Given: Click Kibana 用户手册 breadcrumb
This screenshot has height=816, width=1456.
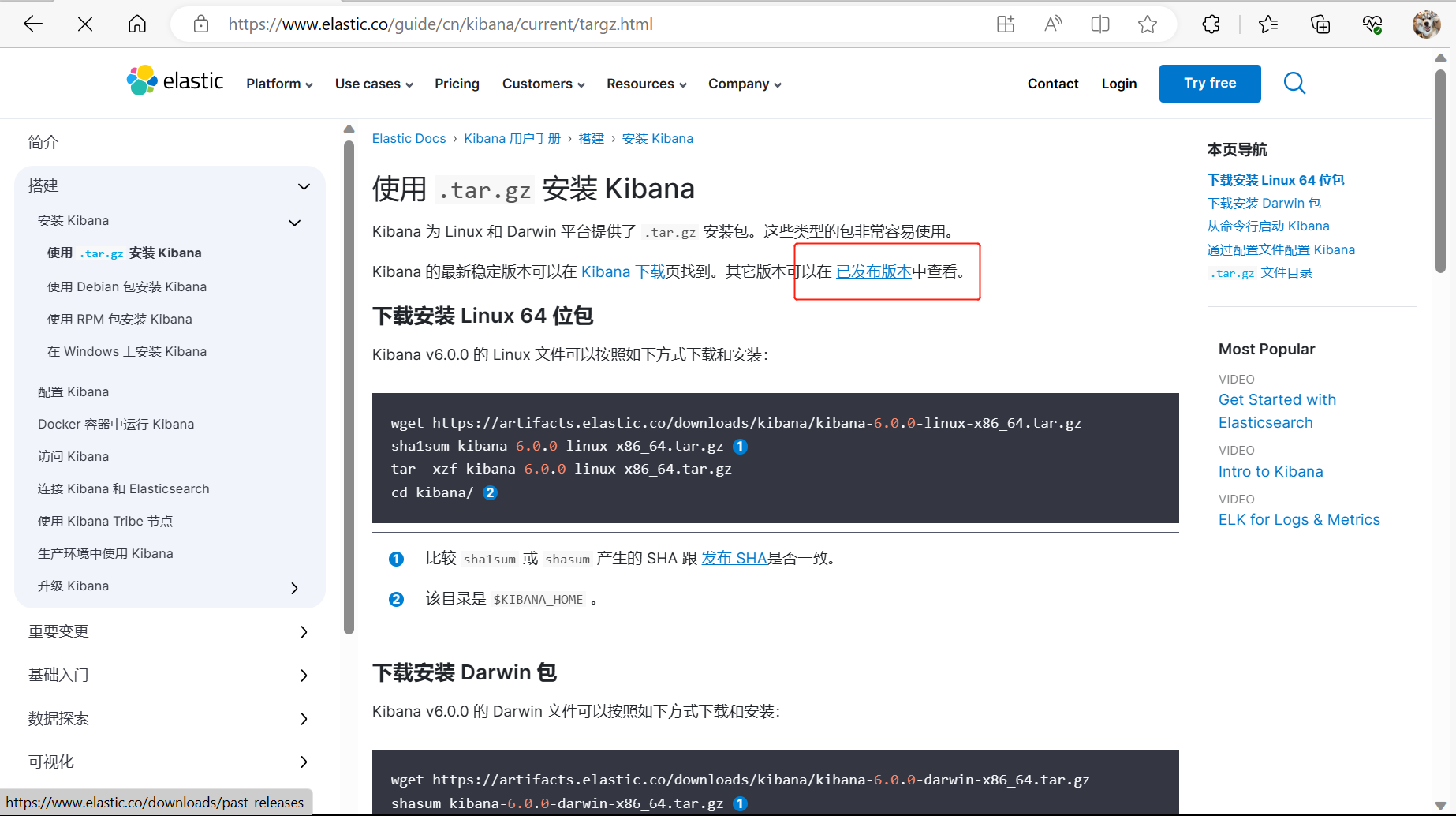Looking at the screenshot, I should pyautogui.click(x=512, y=139).
